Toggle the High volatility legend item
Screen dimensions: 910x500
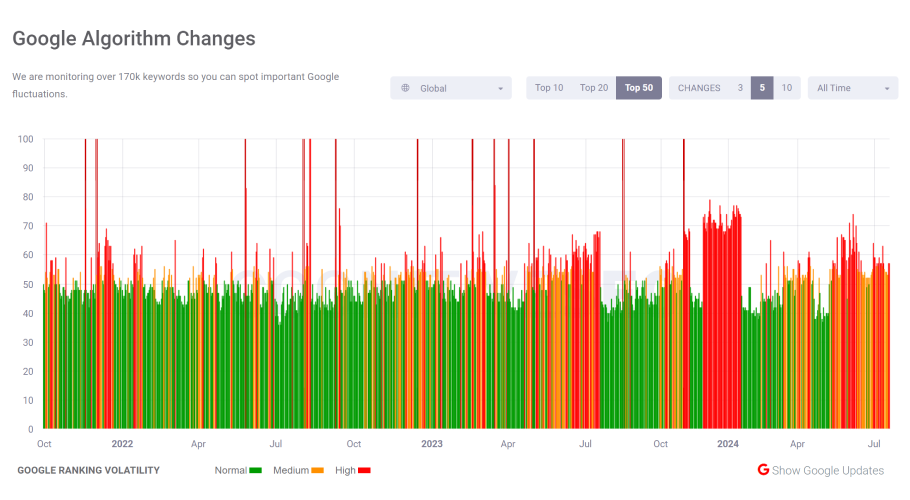pyautogui.click(x=352, y=470)
